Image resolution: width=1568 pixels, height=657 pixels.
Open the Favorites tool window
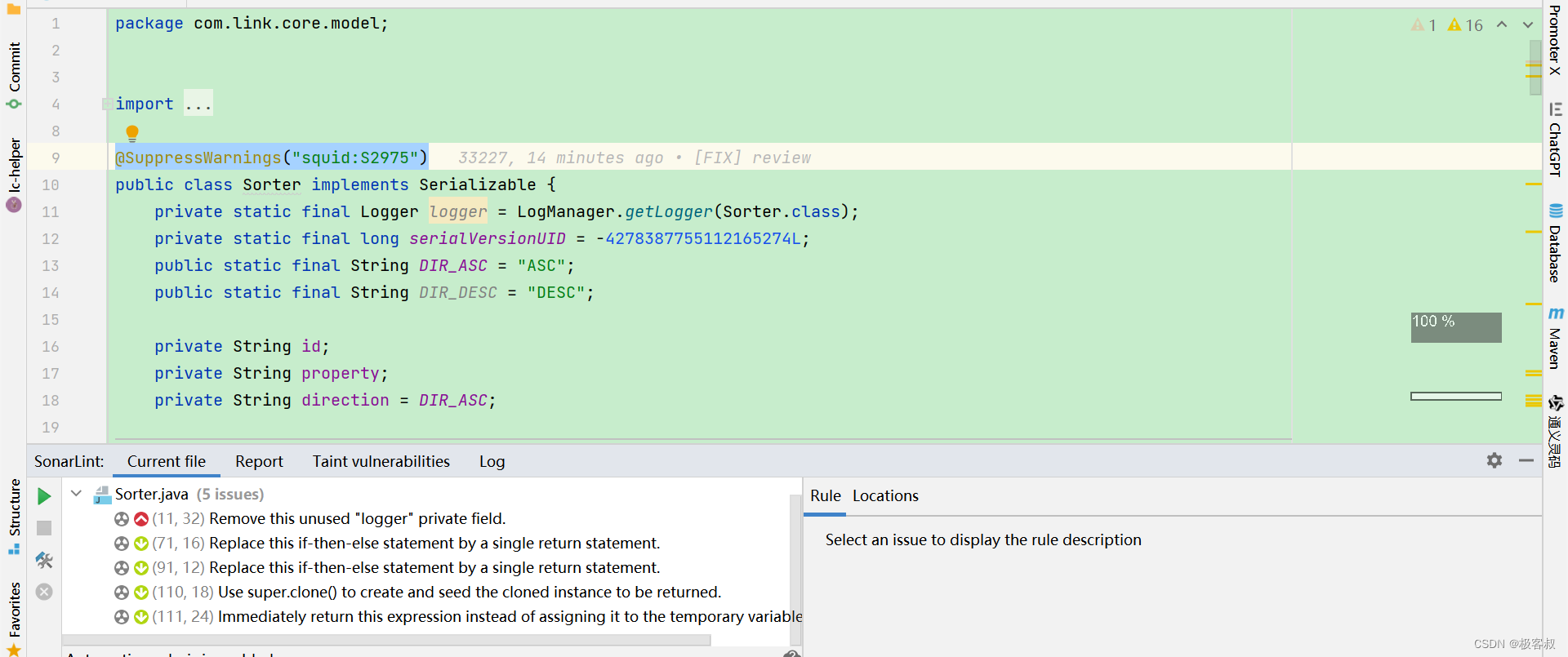pos(14,619)
